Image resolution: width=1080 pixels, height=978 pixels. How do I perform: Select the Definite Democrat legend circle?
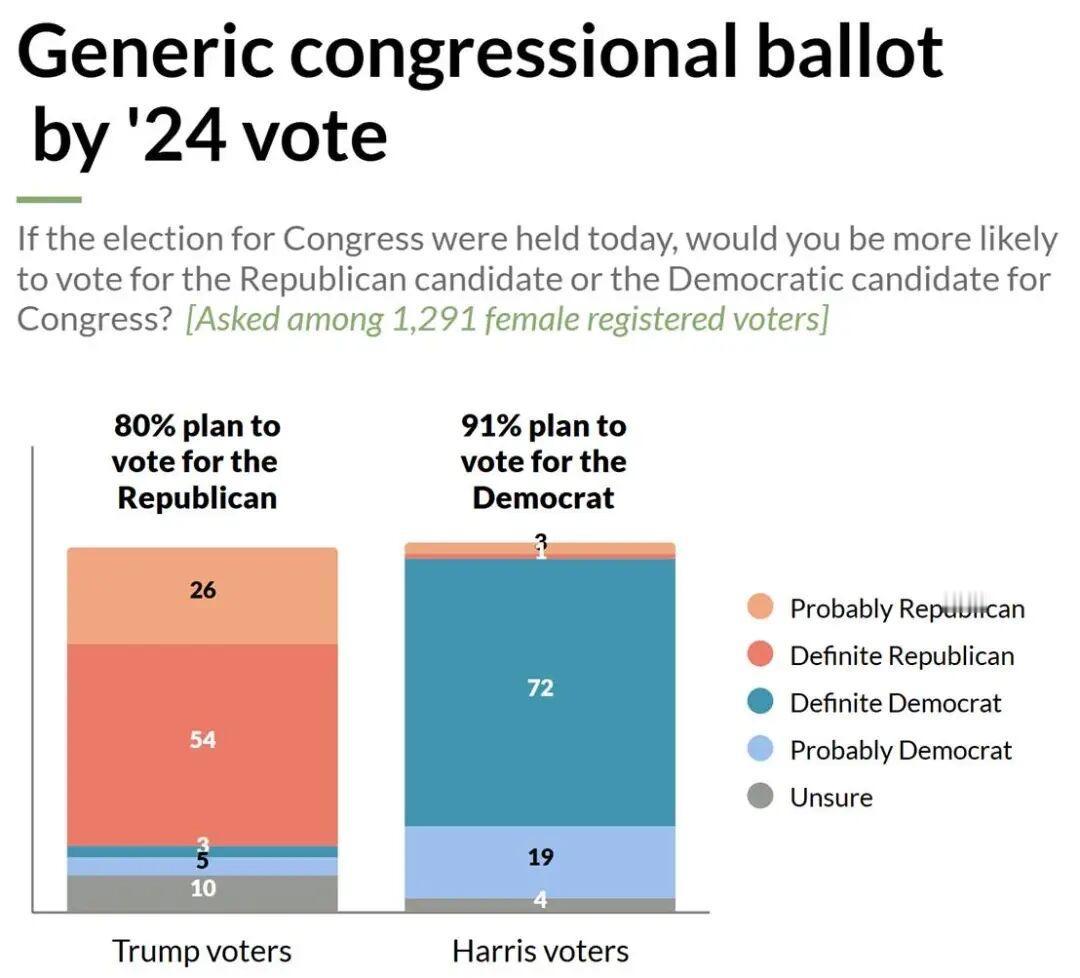point(760,702)
